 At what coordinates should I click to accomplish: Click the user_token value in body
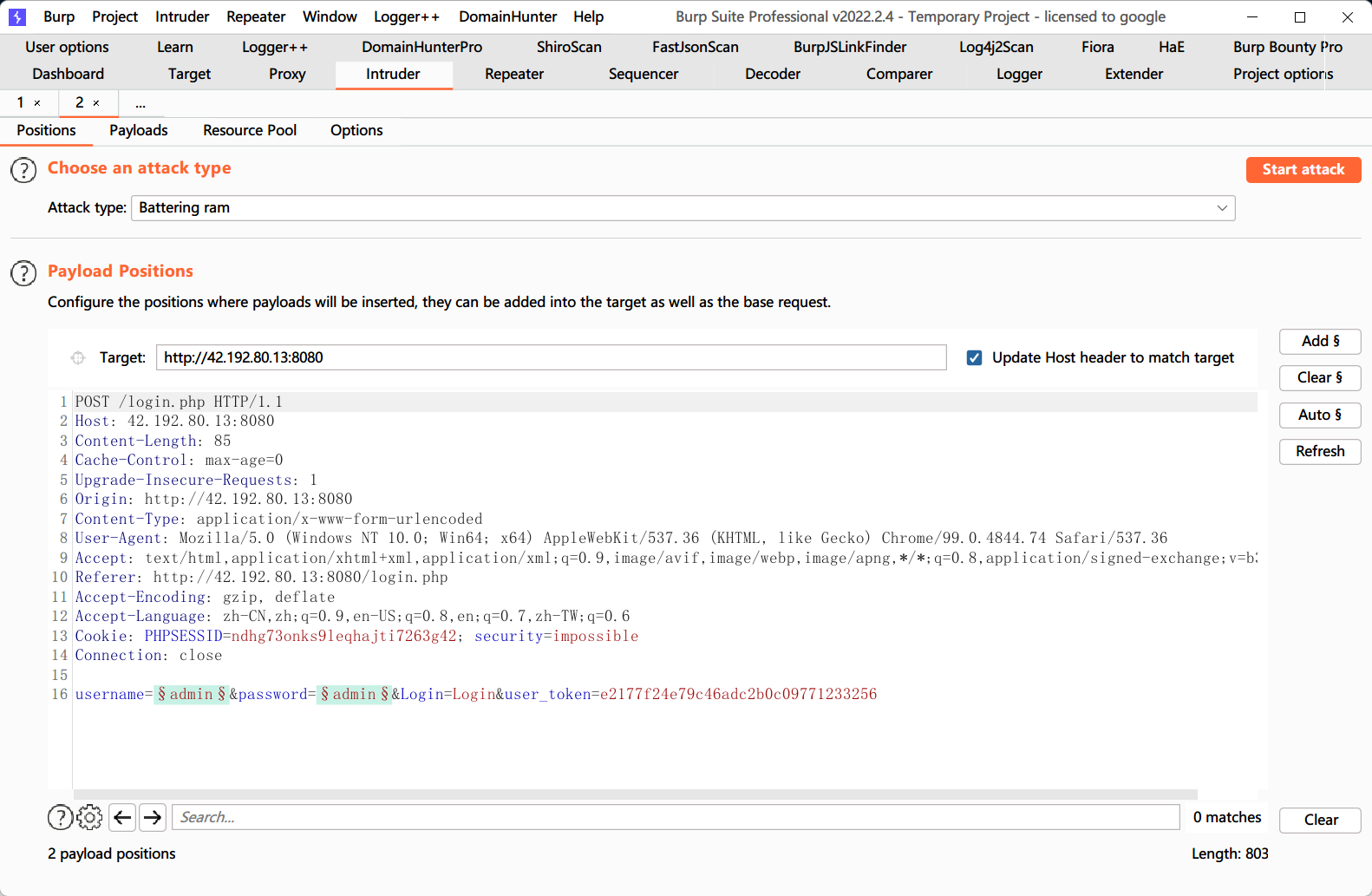coord(738,694)
